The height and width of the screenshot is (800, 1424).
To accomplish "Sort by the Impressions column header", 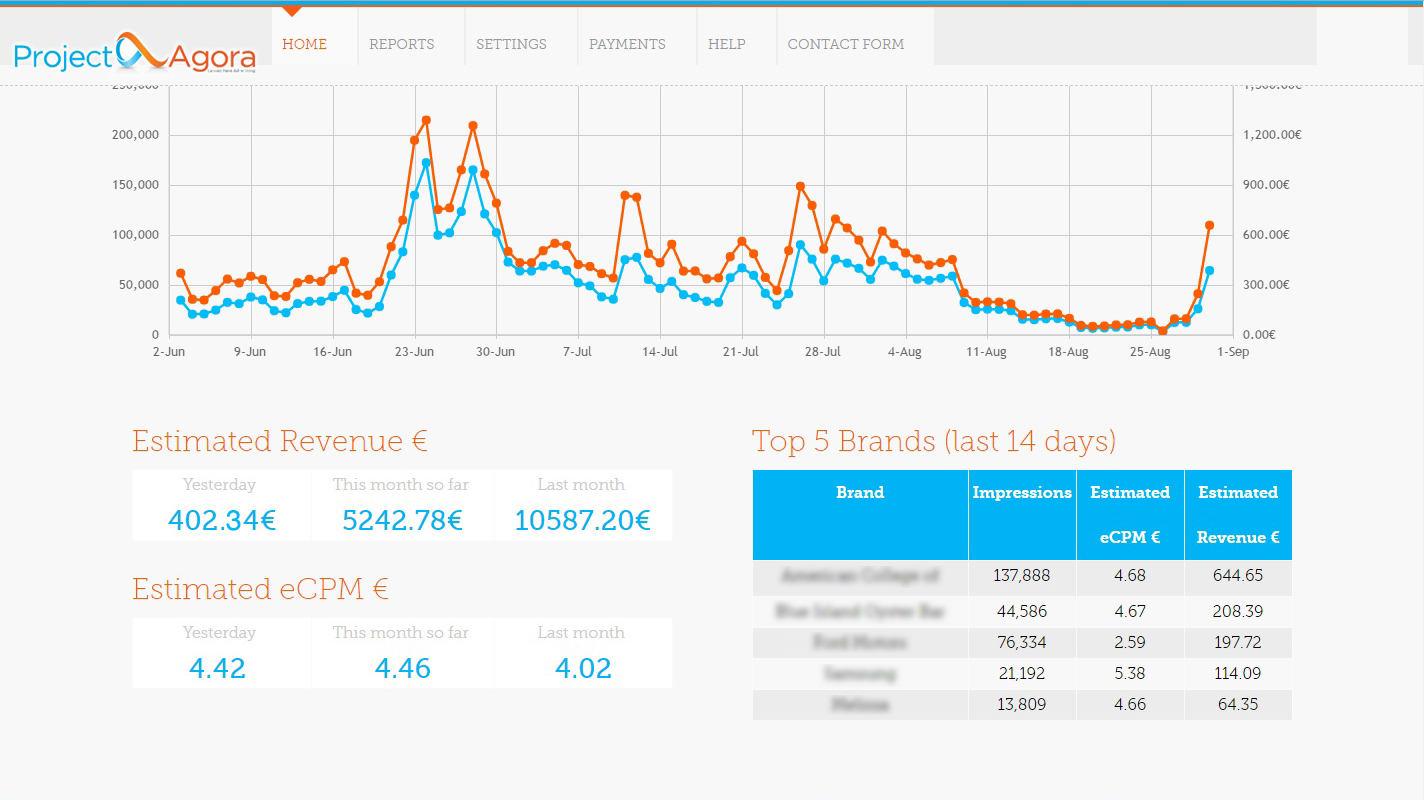I will (x=1021, y=492).
